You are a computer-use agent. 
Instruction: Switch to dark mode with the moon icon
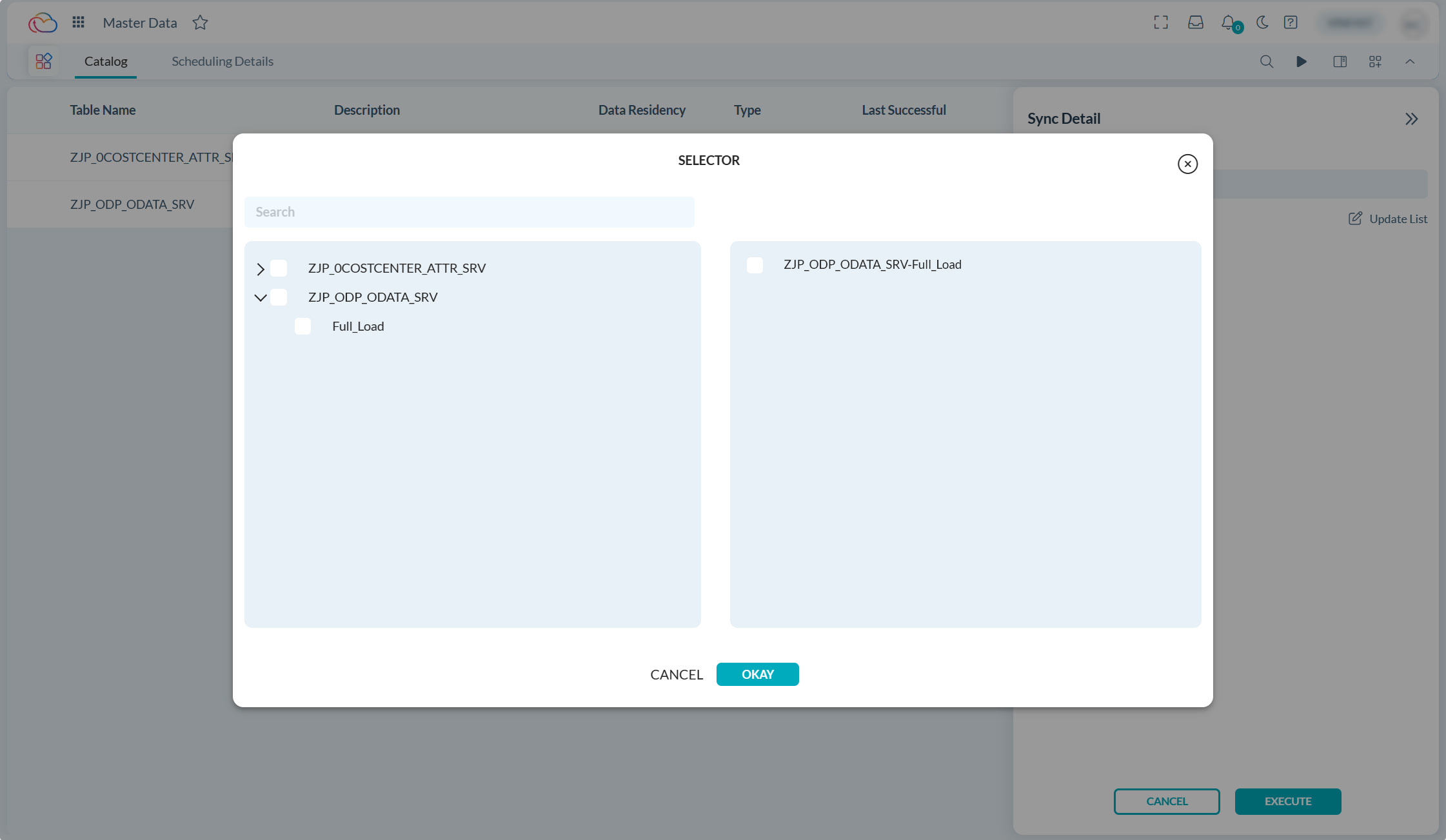point(1262,22)
